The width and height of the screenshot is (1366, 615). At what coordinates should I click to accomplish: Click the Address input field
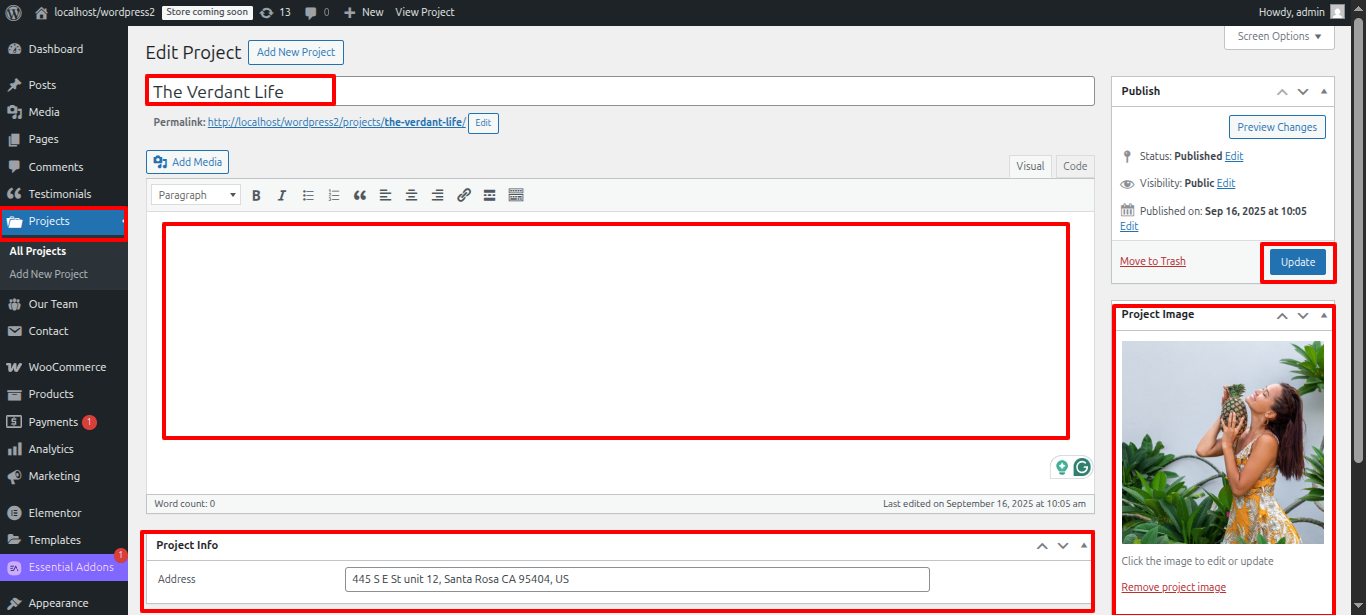click(x=636, y=579)
